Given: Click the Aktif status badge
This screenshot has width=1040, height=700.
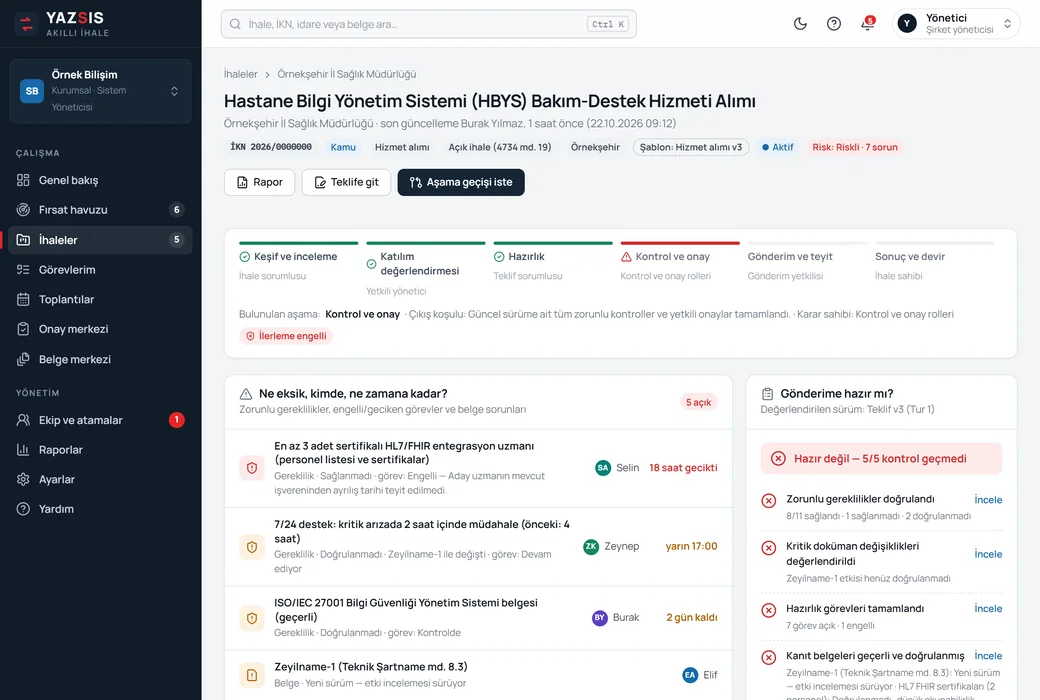Looking at the screenshot, I should coord(777,147).
